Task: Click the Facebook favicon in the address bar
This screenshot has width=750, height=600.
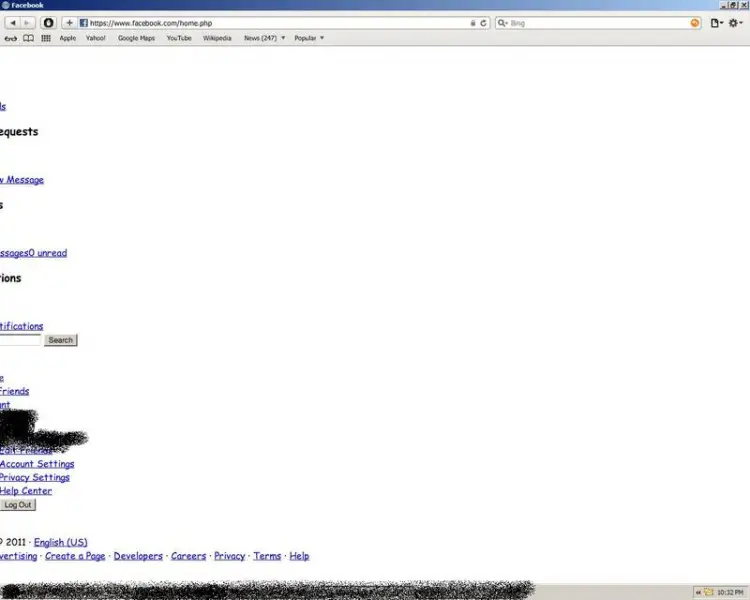Action: (84, 23)
